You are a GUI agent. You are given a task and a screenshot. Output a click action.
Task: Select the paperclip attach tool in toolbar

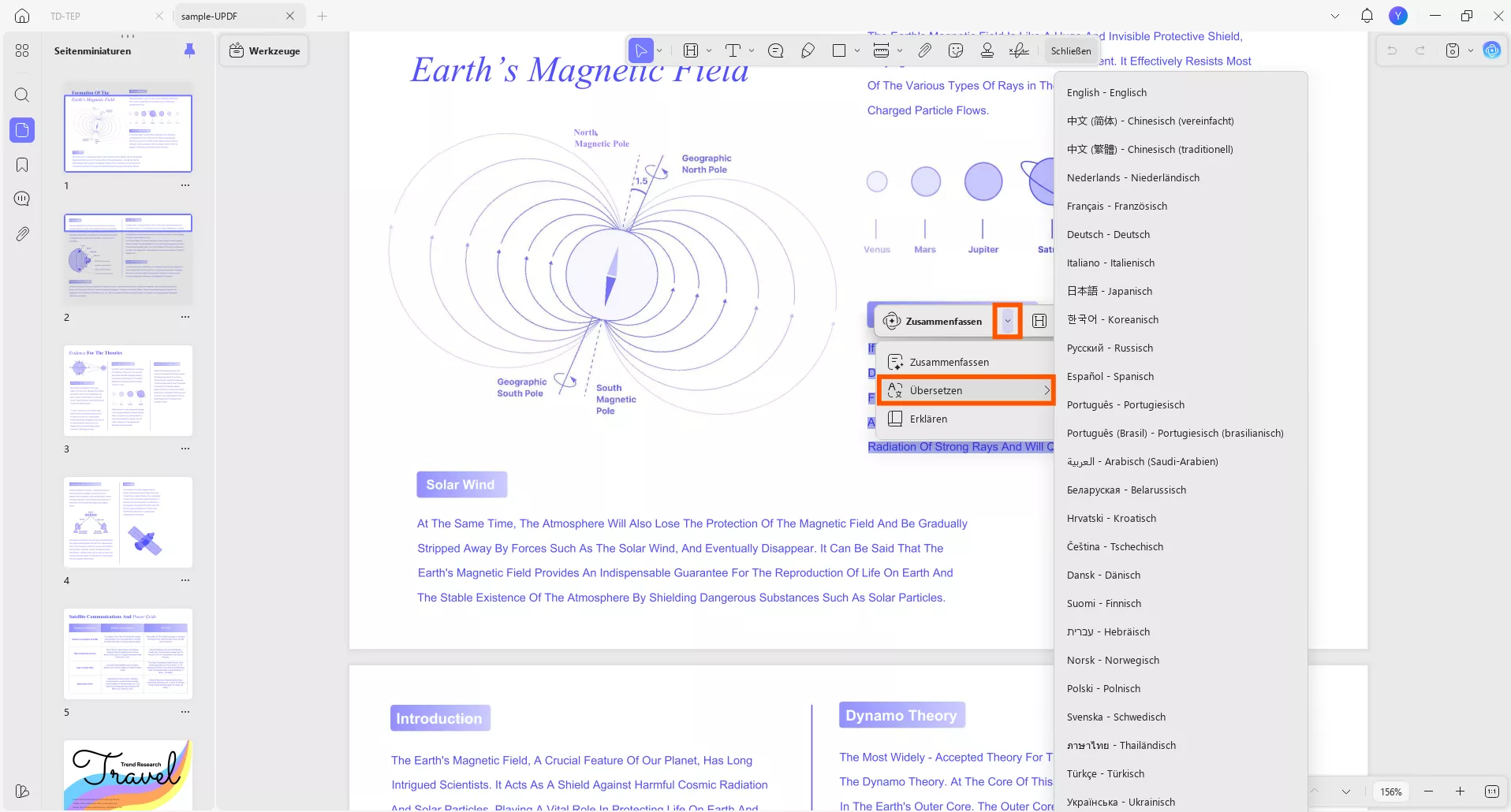(x=924, y=50)
